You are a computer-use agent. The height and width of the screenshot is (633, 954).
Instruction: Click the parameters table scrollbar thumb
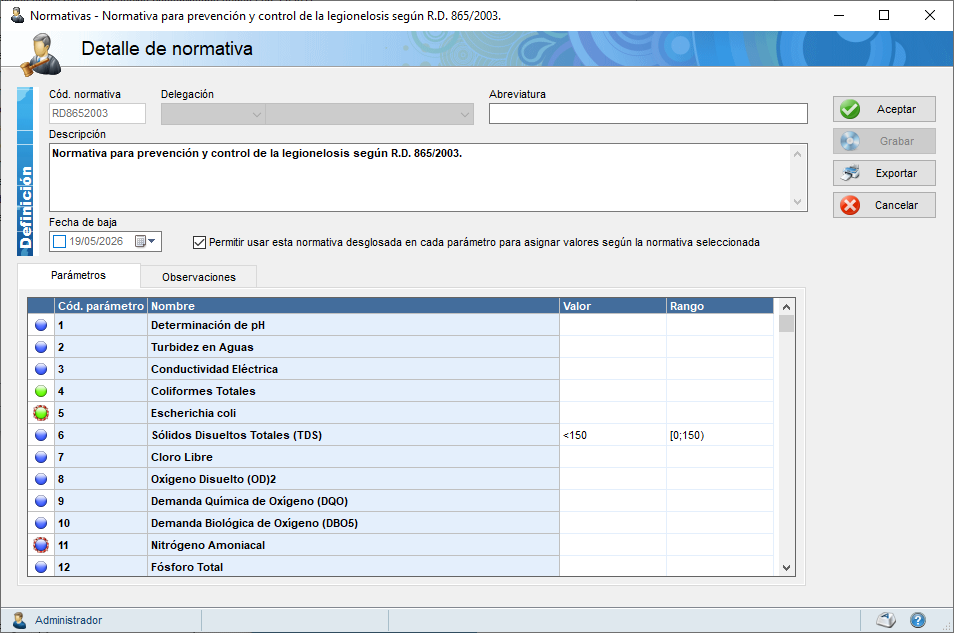pyautogui.click(x=786, y=323)
